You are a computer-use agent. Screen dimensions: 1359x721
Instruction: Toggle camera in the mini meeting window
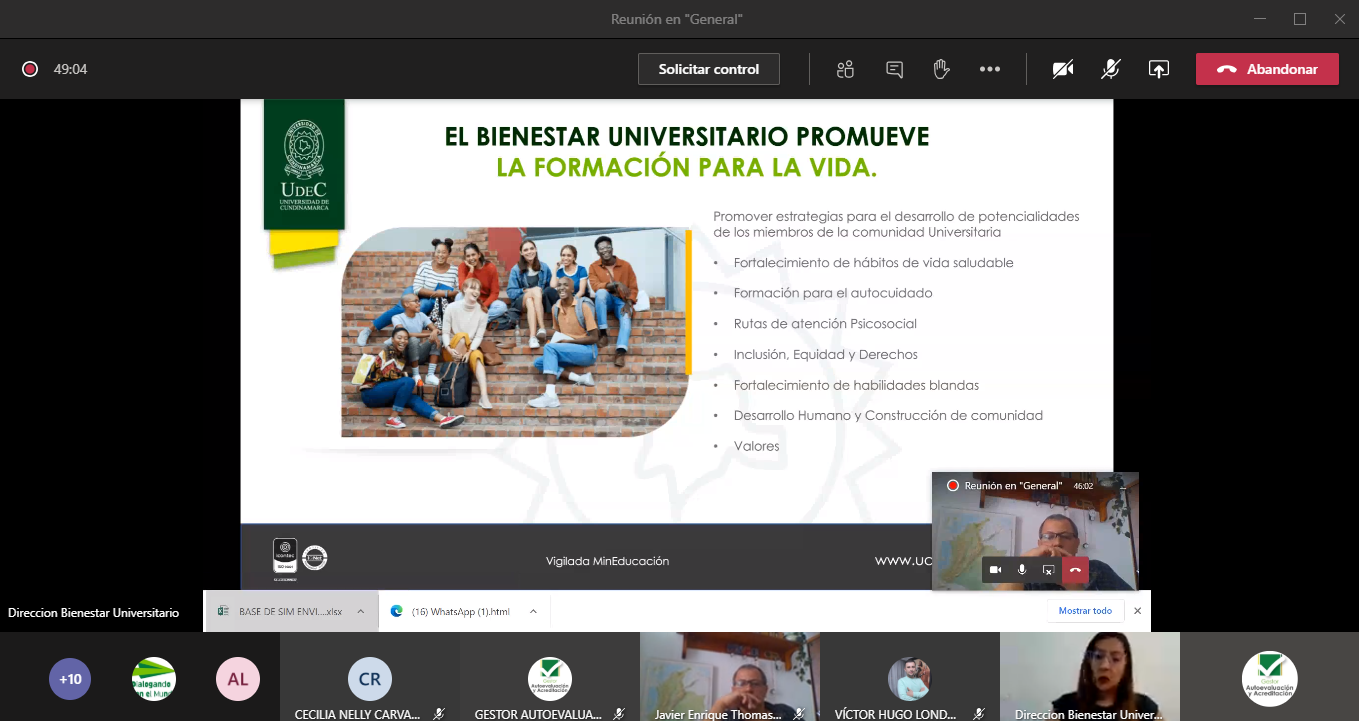[995, 569]
